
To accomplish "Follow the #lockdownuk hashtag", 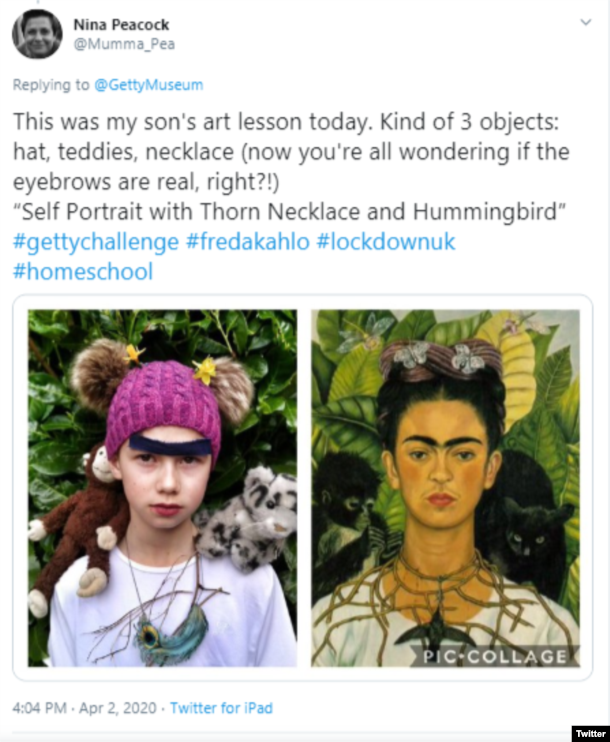I will pyautogui.click(x=386, y=241).
